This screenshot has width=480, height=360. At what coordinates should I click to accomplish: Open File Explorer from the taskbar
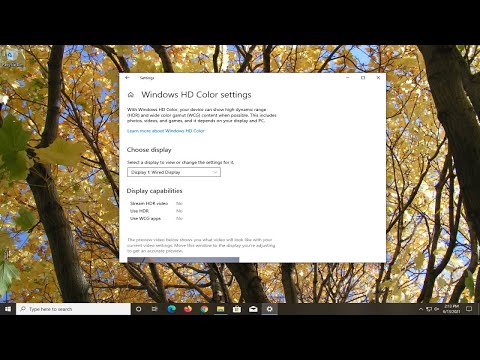coord(220,309)
